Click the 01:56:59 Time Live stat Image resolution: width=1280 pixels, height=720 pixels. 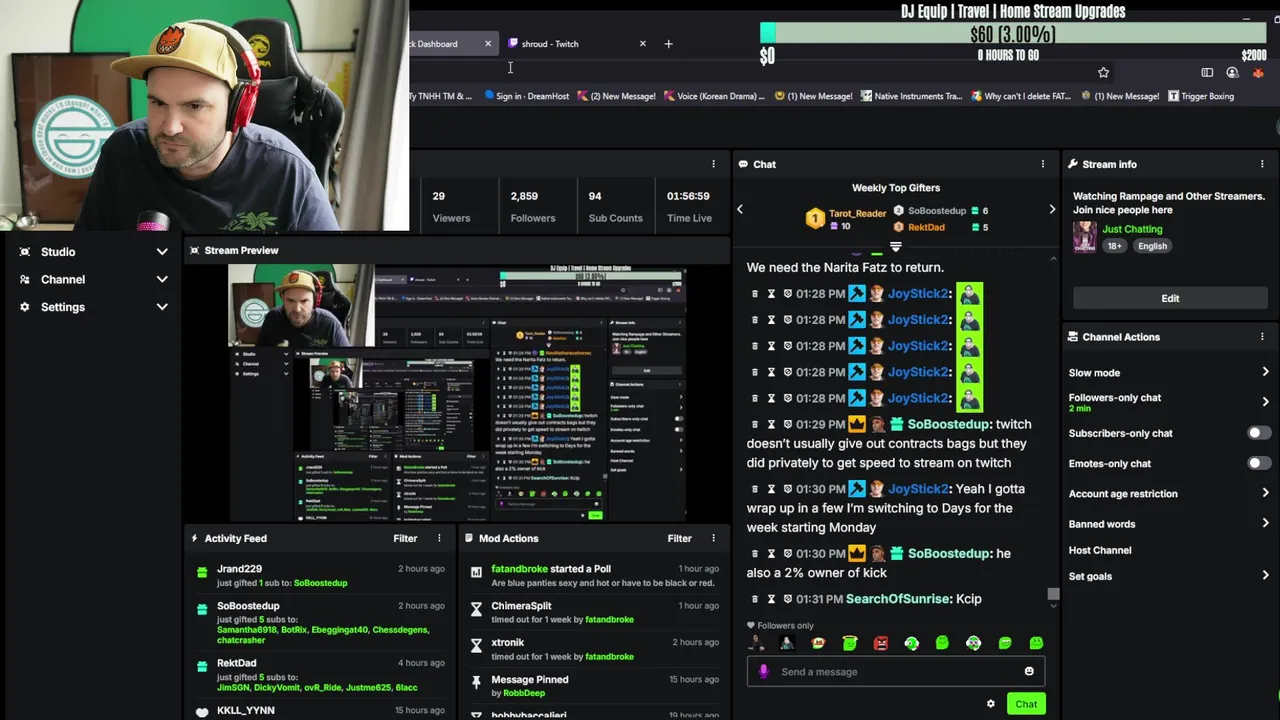[x=690, y=207]
